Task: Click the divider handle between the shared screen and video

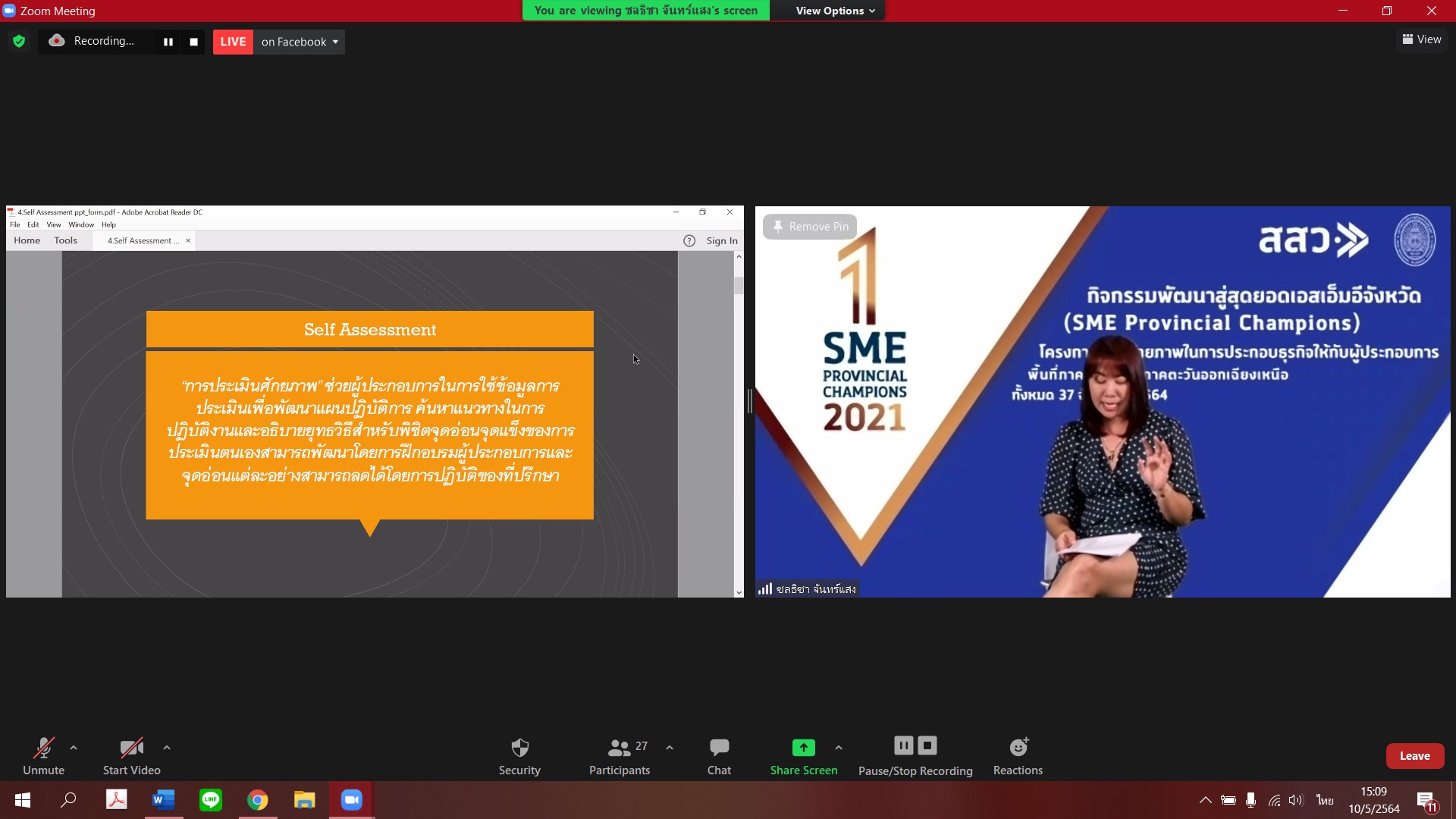Action: point(749,401)
